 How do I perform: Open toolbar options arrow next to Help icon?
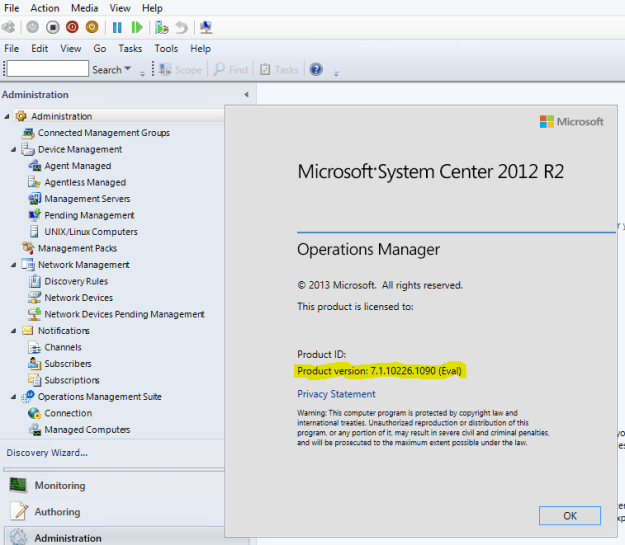tap(336, 74)
